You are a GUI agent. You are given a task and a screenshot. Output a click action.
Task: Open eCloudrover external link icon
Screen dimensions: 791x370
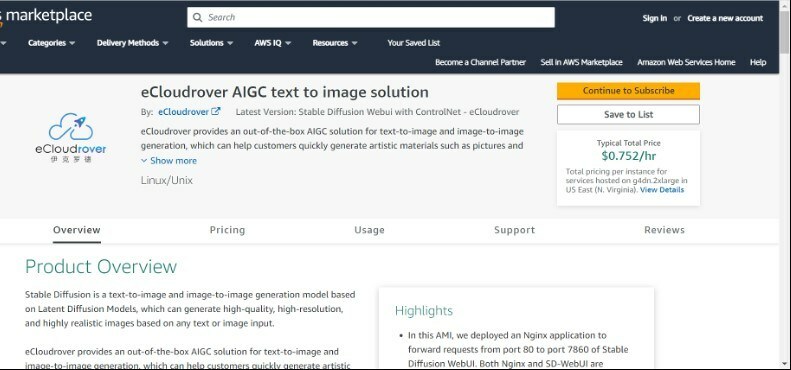[x=216, y=112]
